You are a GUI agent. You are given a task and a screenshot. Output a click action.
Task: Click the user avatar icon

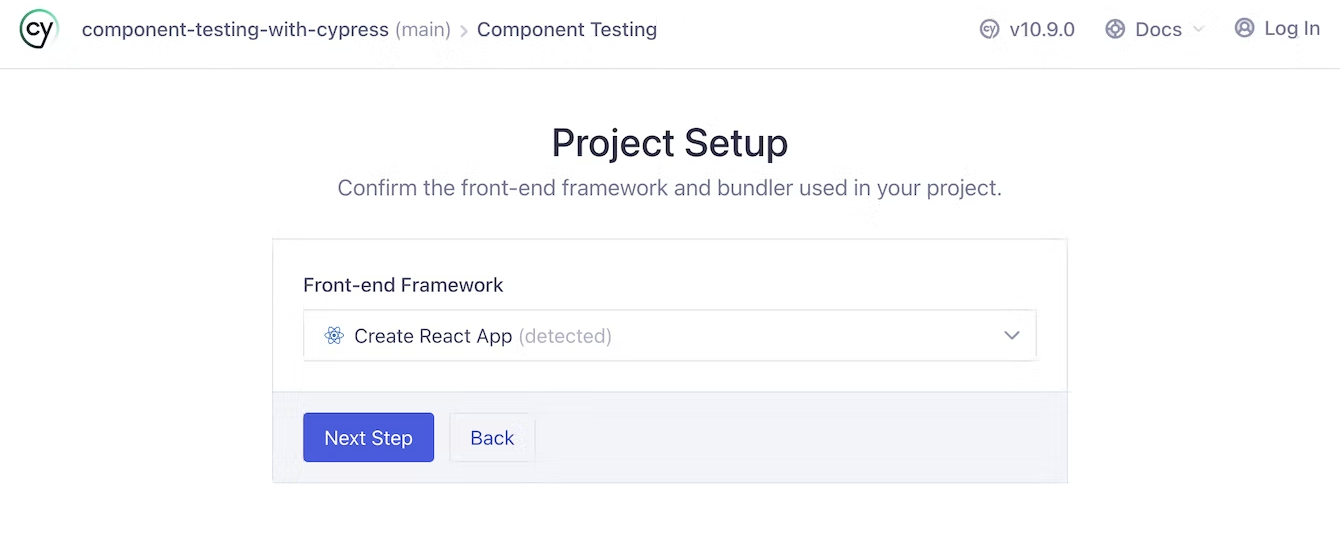1244,28
